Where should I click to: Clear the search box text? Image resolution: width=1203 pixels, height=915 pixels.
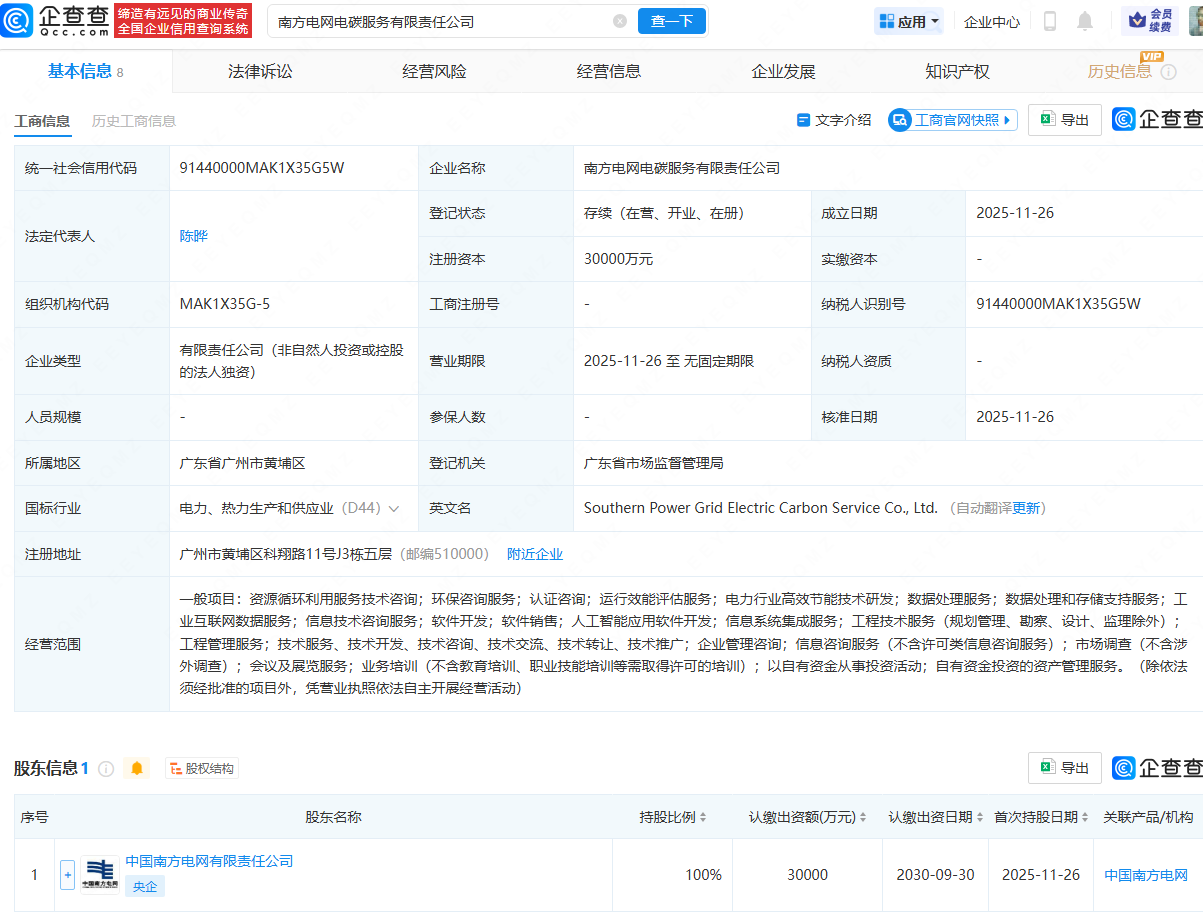620,21
